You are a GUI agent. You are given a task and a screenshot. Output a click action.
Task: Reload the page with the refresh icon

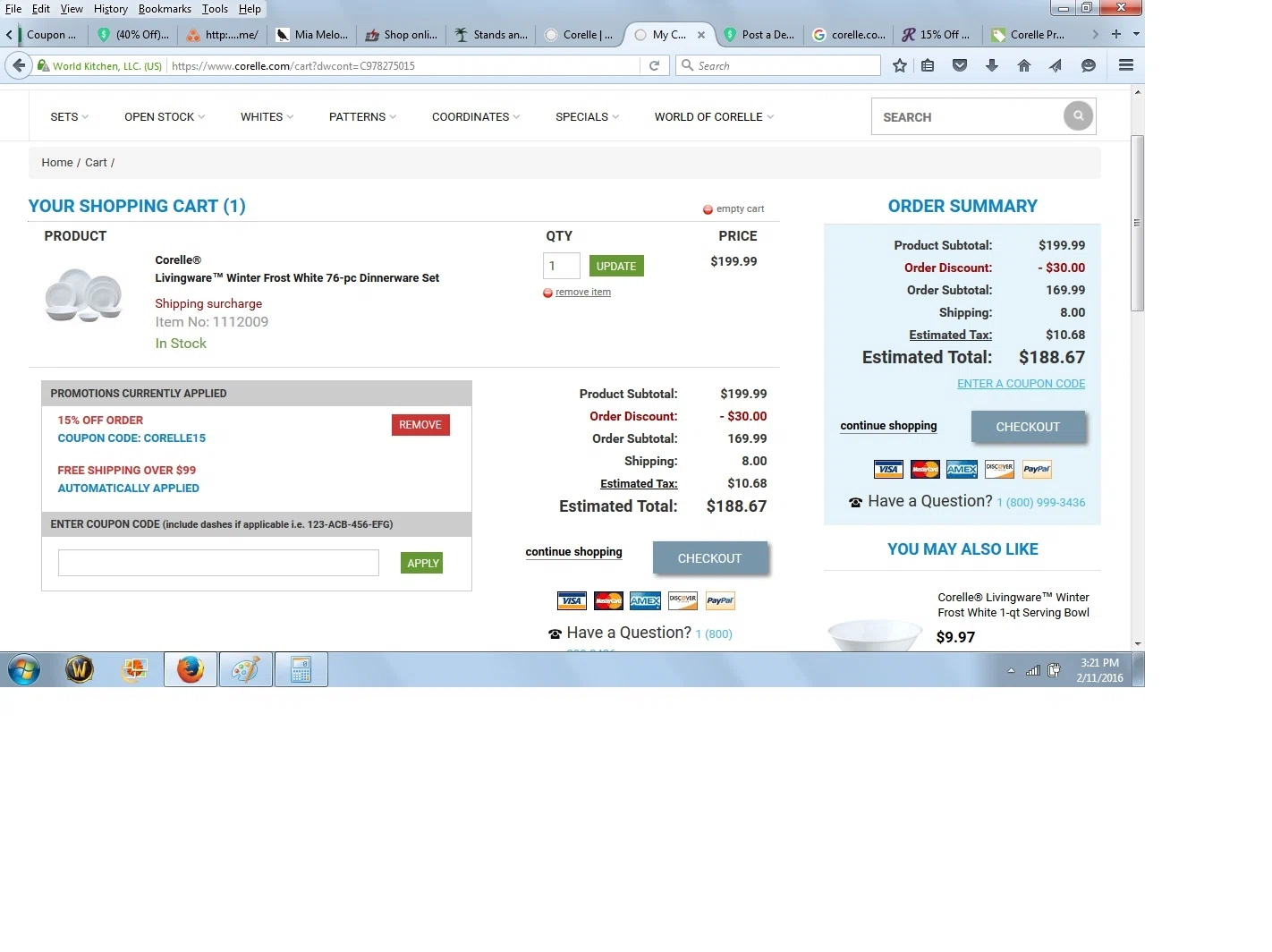tap(654, 65)
